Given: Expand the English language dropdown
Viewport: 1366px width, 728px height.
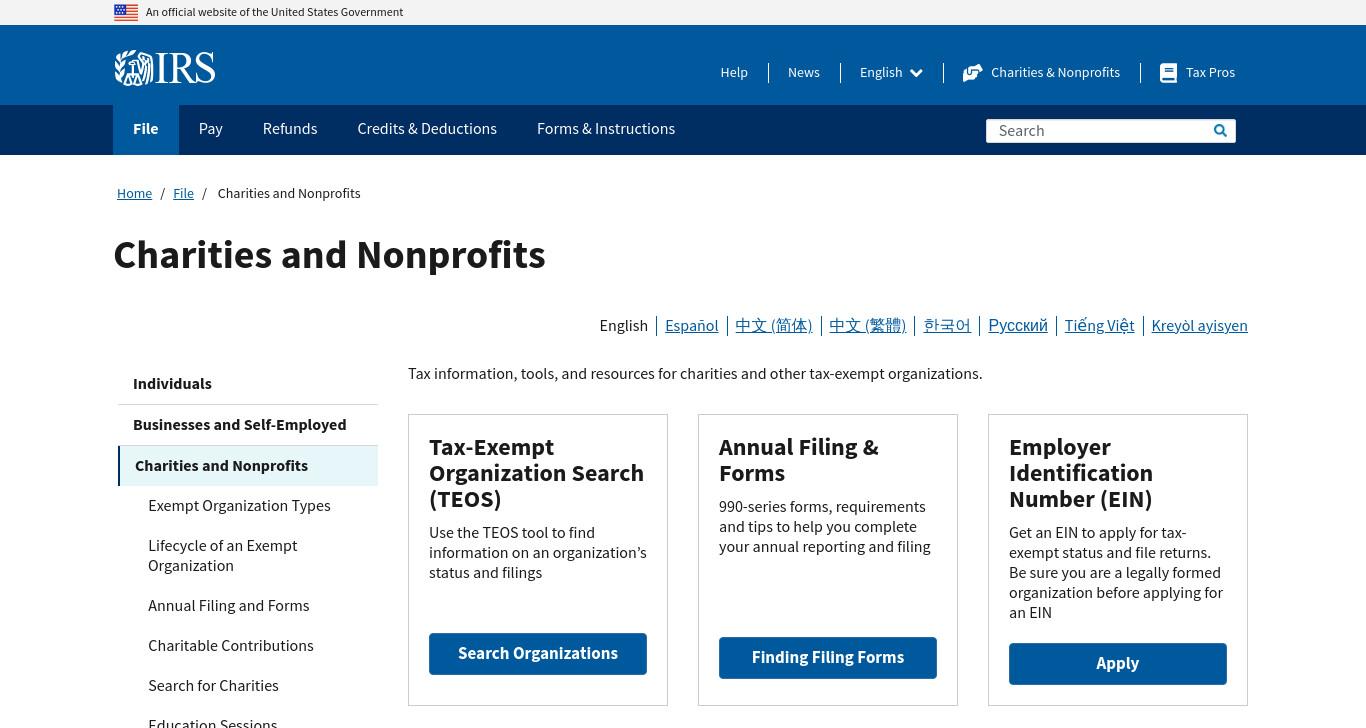Looking at the screenshot, I should tap(891, 73).
